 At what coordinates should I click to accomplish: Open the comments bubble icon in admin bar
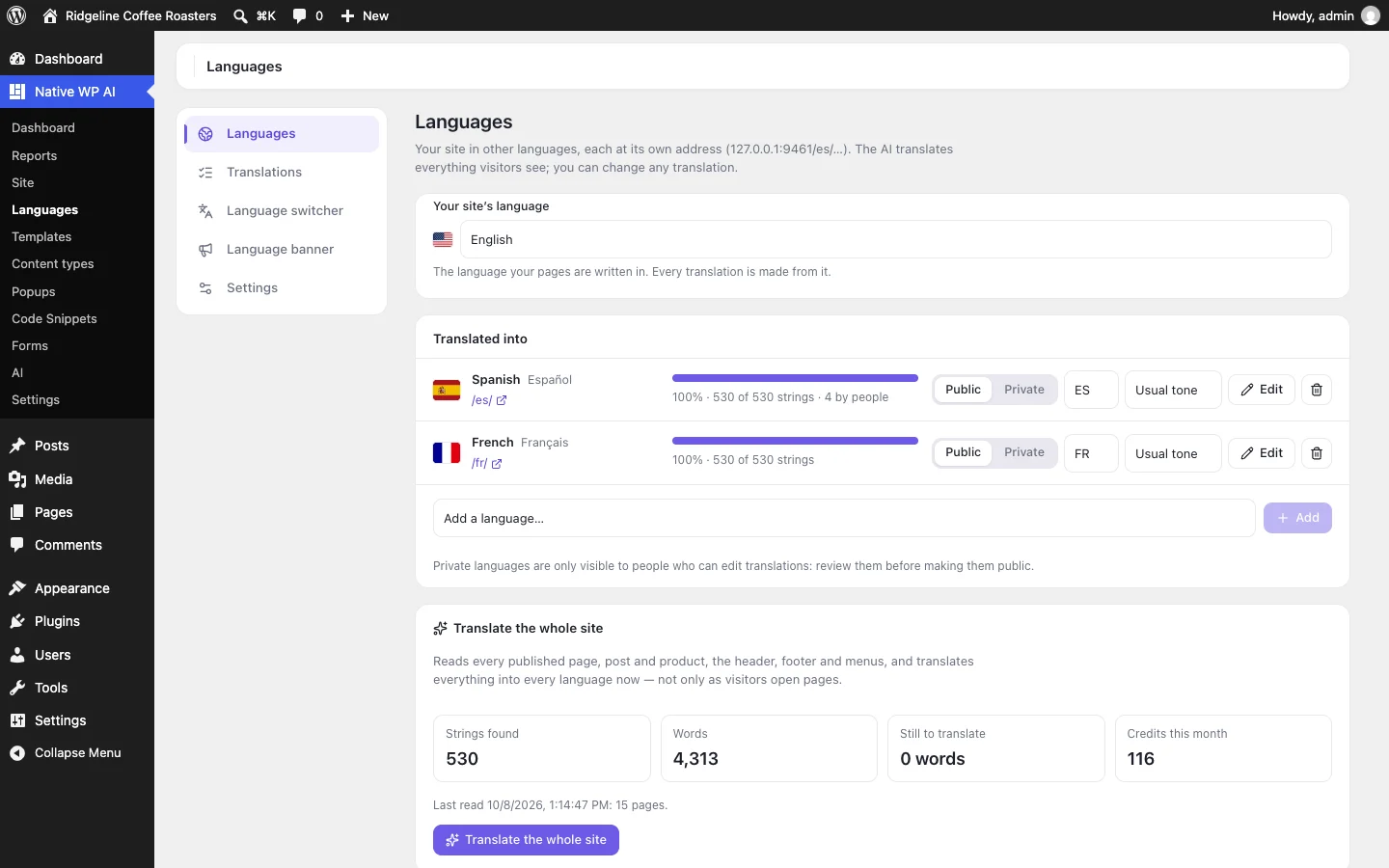click(x=300, y=15)
